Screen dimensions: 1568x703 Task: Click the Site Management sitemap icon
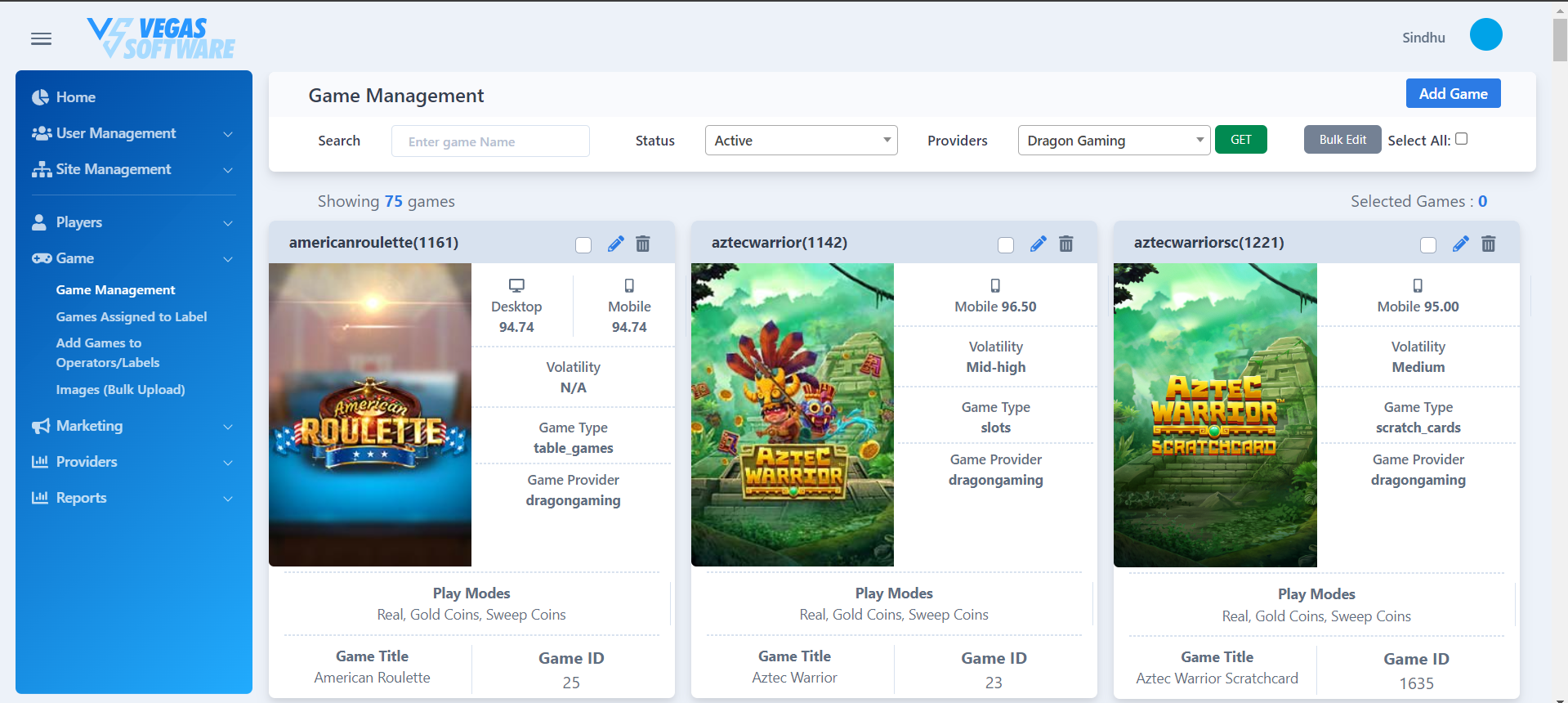click(42, 169)
